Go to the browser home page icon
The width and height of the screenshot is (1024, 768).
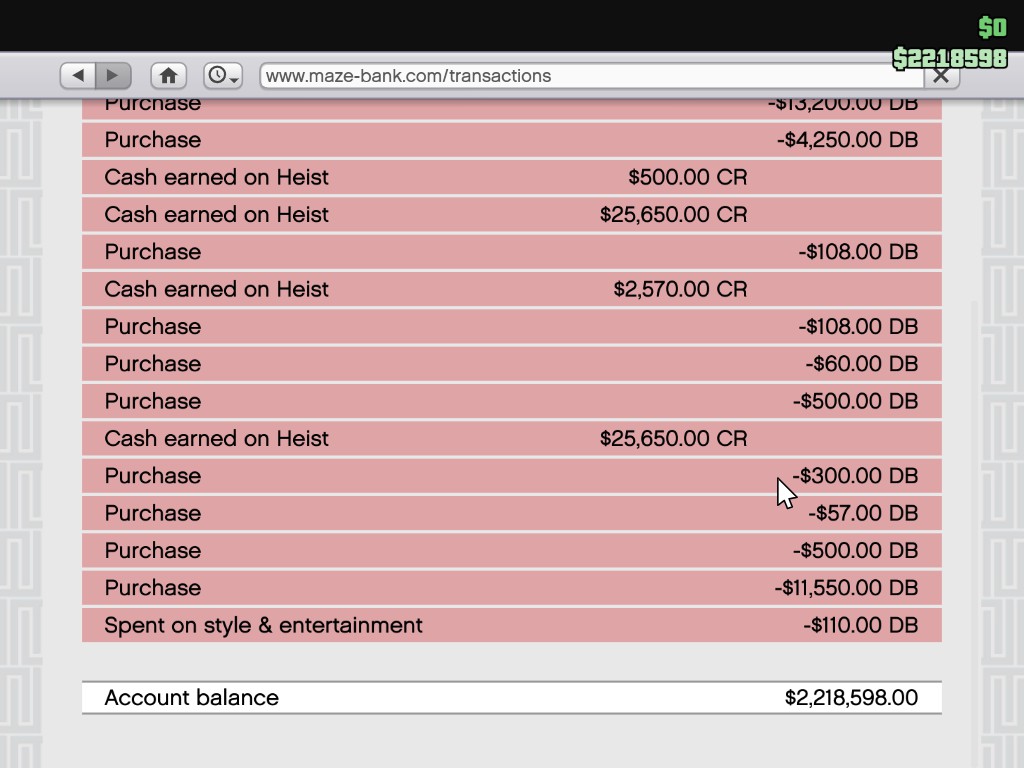[x=168, y=75]
